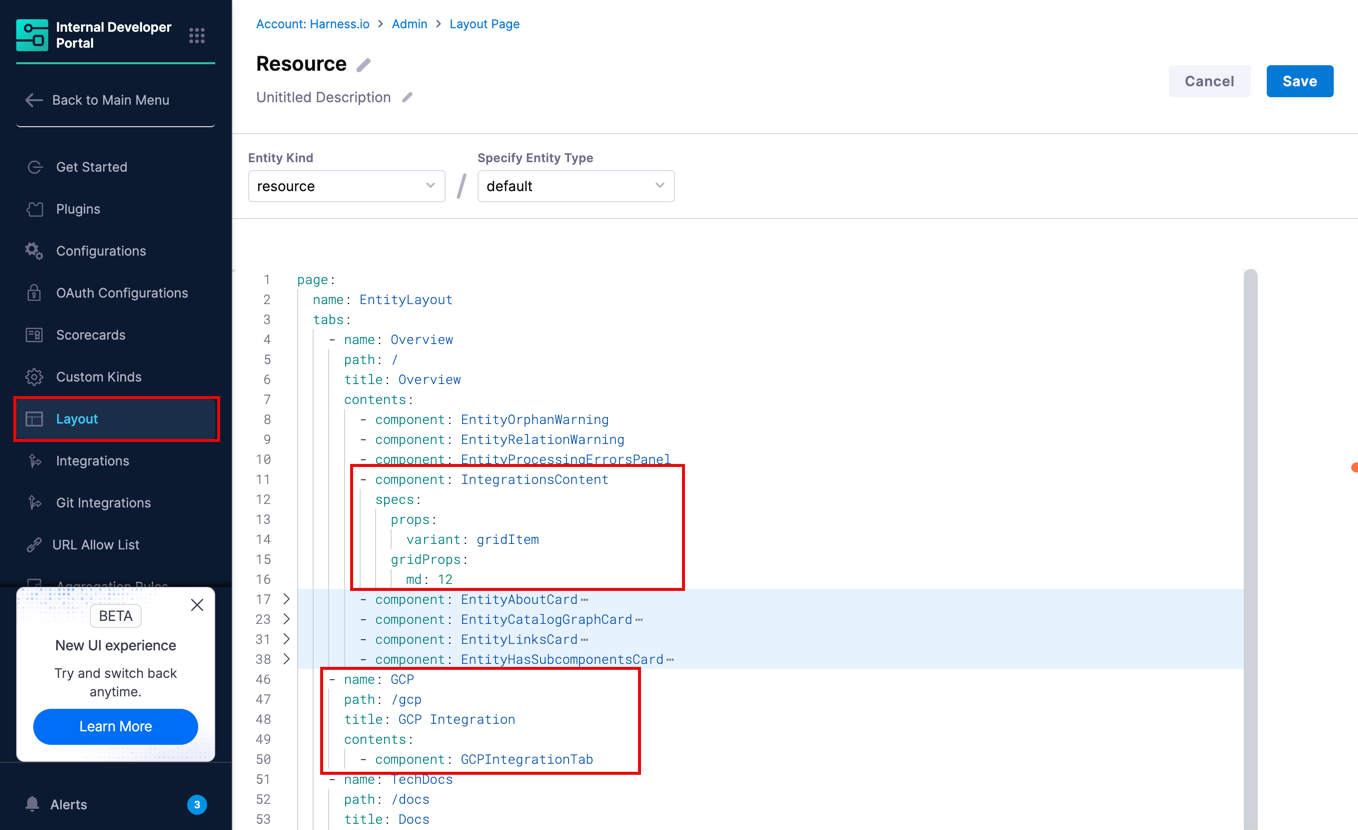
Task: Open the Admin breadcrumb link
Action: coord(409,24)
